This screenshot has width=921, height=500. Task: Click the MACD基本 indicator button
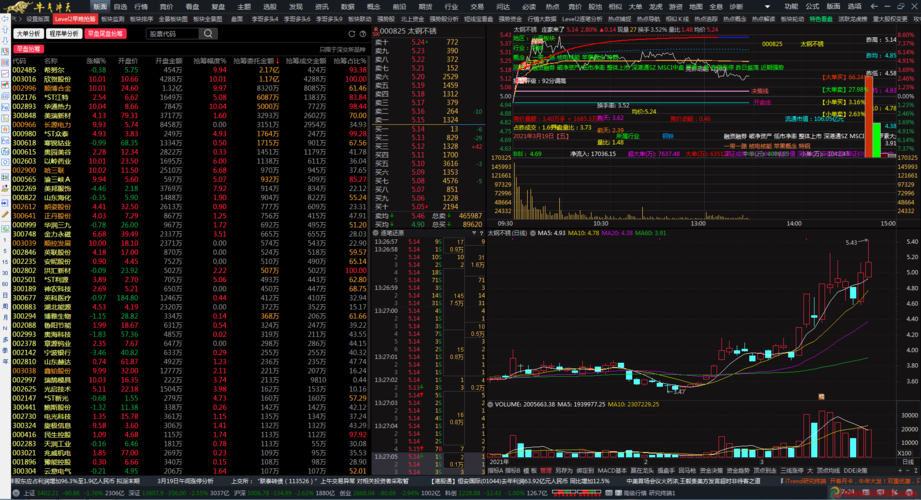coord(612,469)
